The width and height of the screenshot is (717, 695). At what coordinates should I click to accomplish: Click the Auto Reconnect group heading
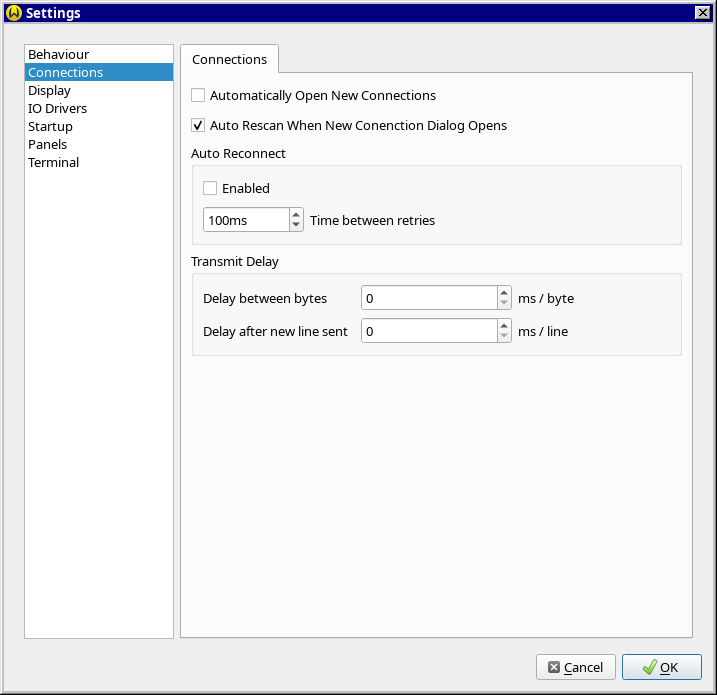click(238, 154)
